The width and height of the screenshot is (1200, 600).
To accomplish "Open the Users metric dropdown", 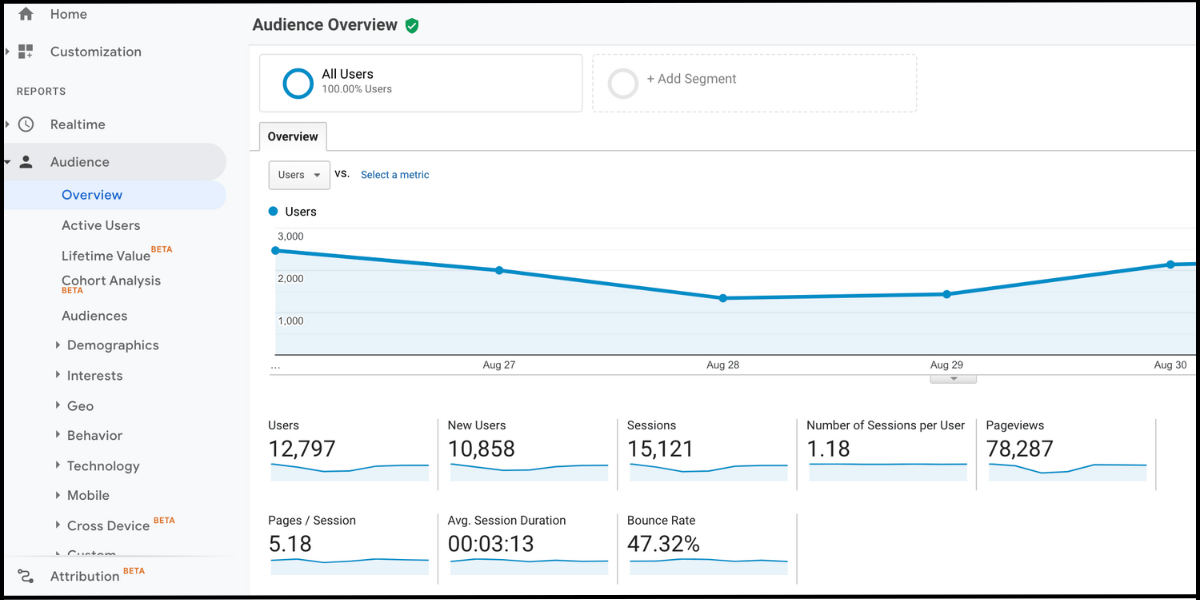I will coord(298,174).
